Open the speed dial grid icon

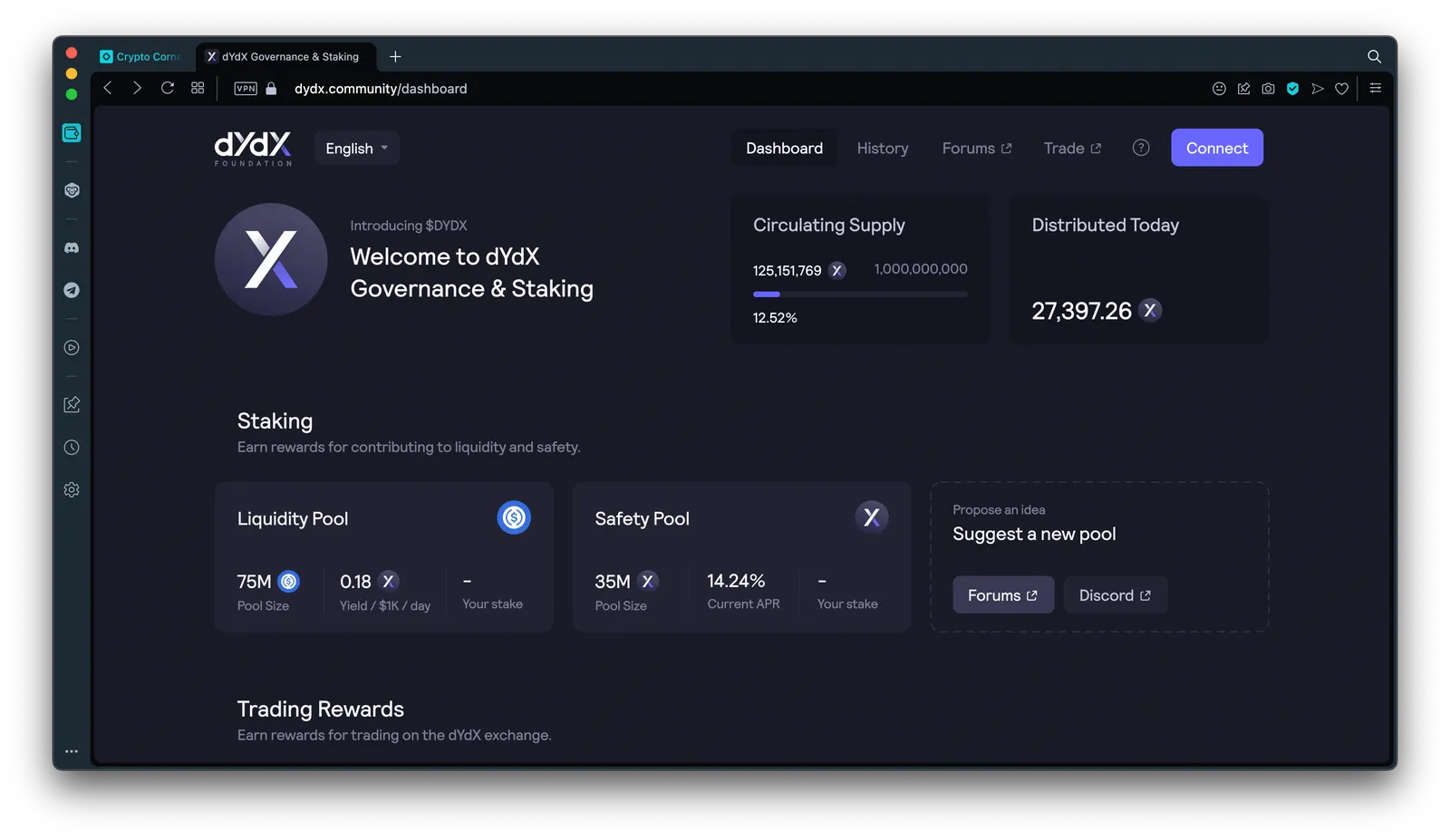[x=198, y=88]
